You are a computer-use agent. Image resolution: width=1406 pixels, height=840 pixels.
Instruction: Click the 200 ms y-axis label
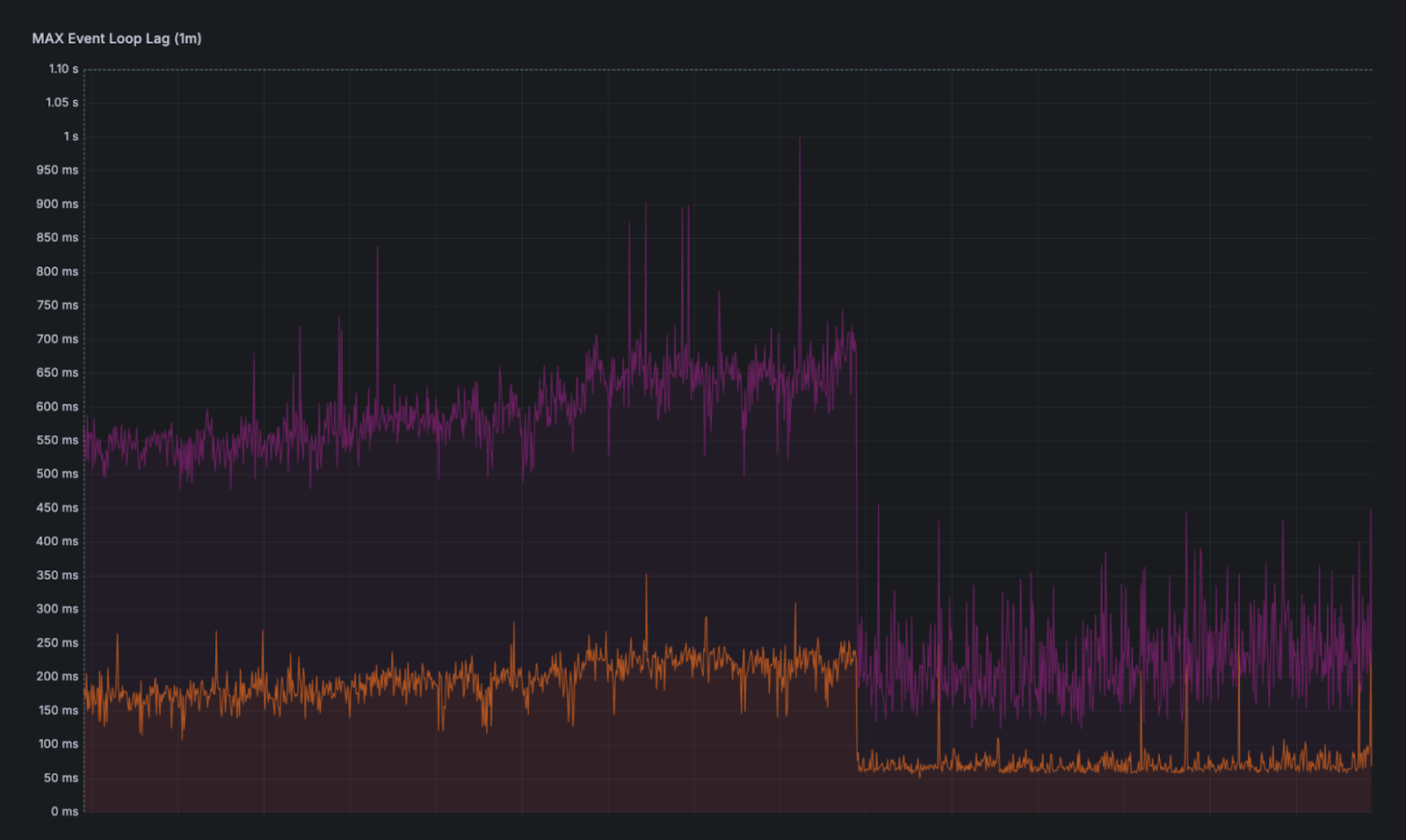point(57,677)
